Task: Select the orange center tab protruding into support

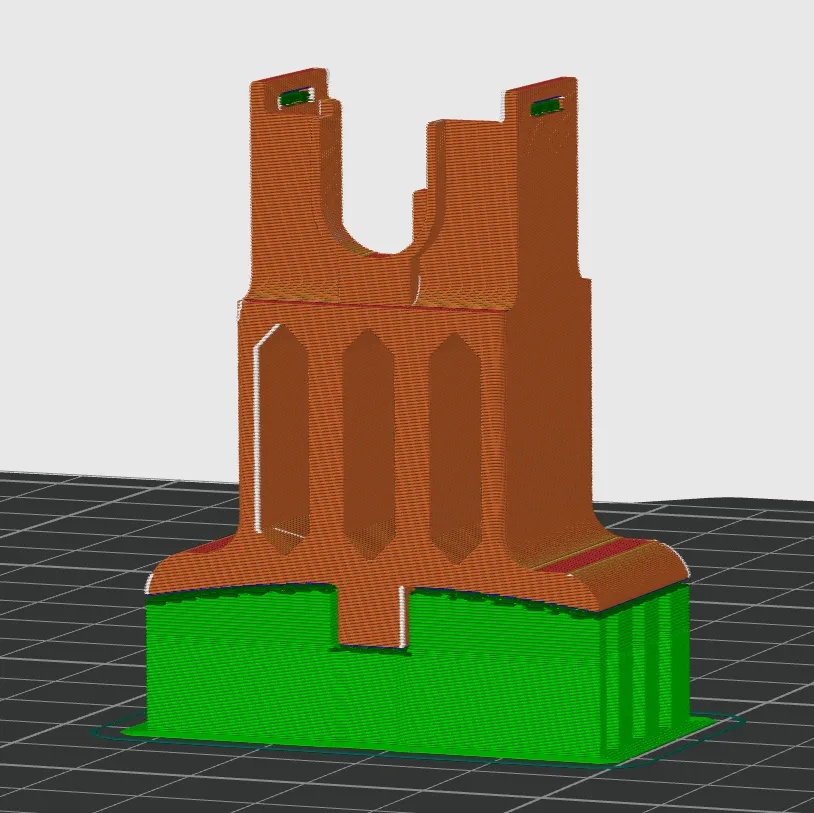Action: click(x=370, y=617)
